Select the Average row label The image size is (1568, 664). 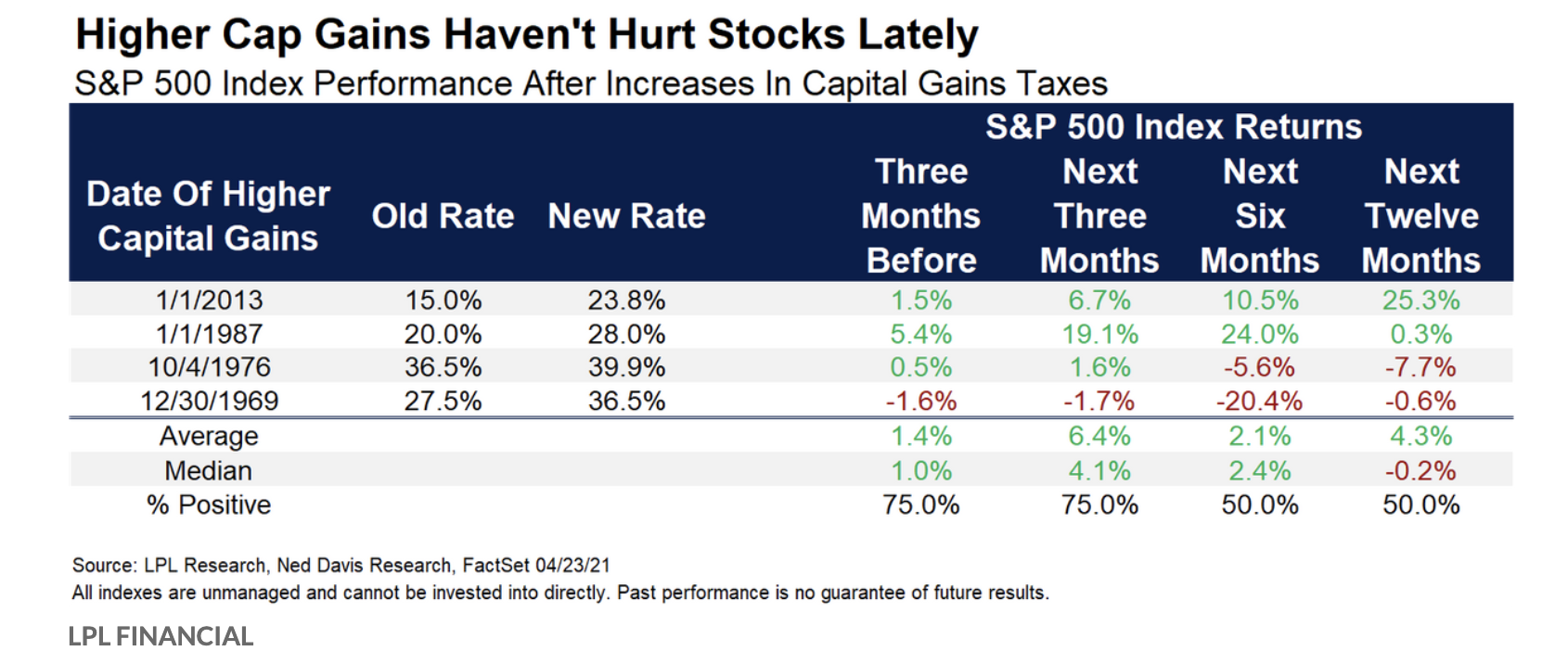click(209, 436)
